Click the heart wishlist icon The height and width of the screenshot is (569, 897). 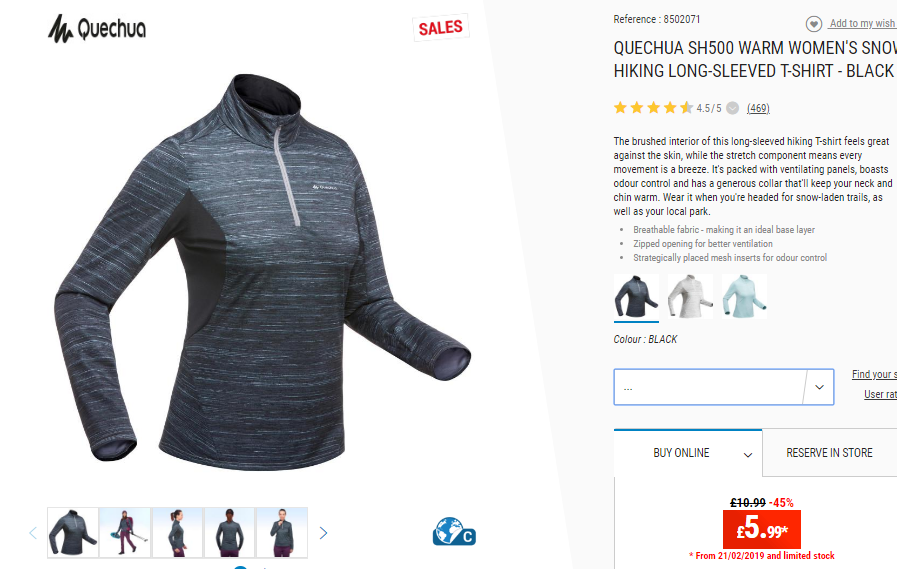click(813, 24)
